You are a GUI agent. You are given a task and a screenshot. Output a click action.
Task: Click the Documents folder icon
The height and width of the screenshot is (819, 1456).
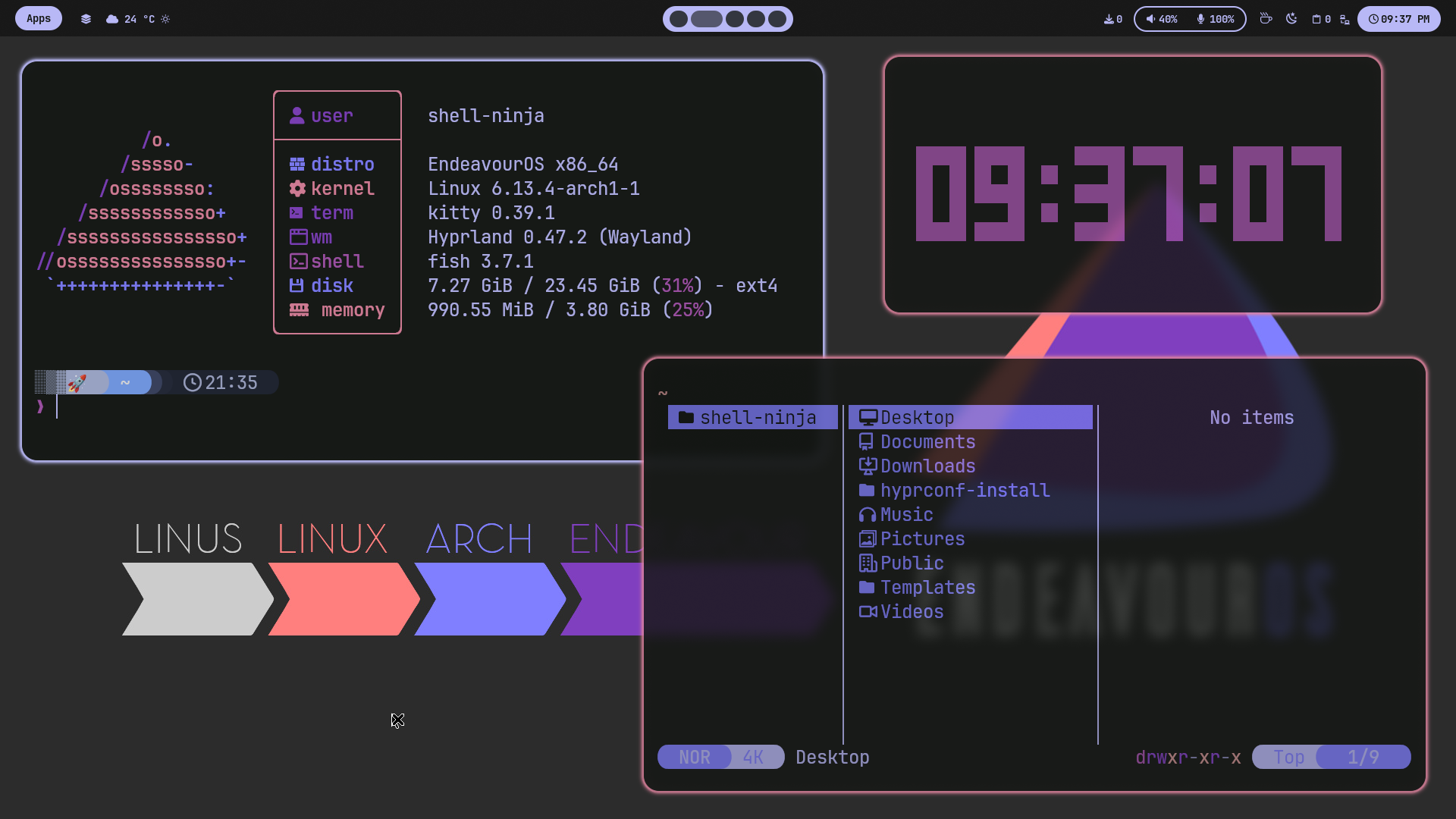pyautogui.click(x=866, y=442)
